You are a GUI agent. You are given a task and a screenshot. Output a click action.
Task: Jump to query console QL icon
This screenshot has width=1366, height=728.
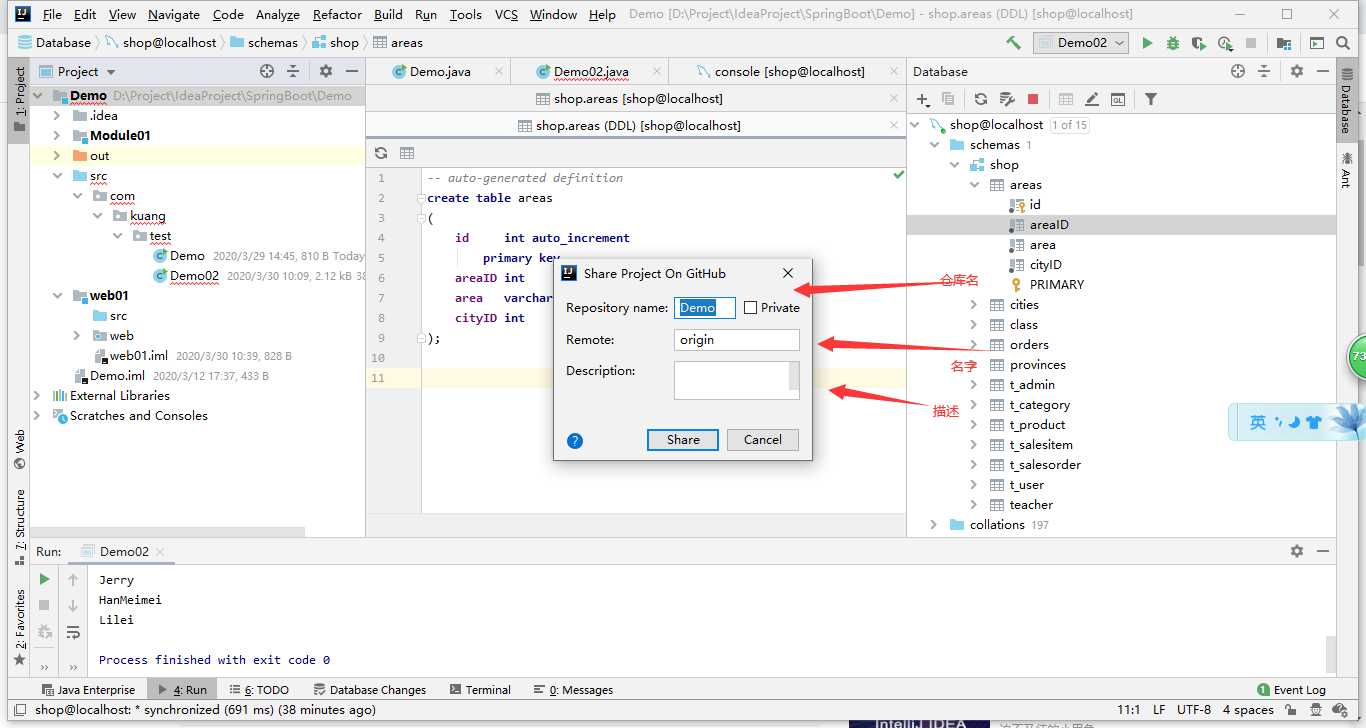point(1118,99)
